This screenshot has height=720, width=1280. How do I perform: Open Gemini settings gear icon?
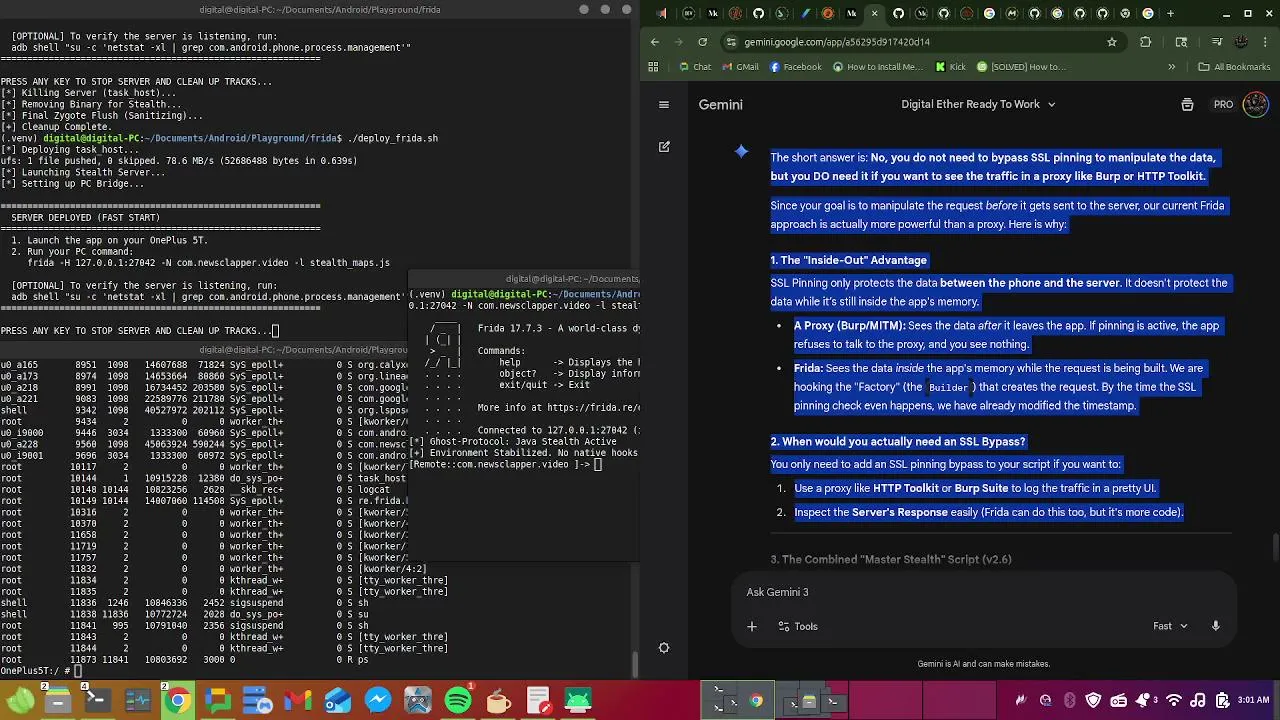click(x=664, y=648)
